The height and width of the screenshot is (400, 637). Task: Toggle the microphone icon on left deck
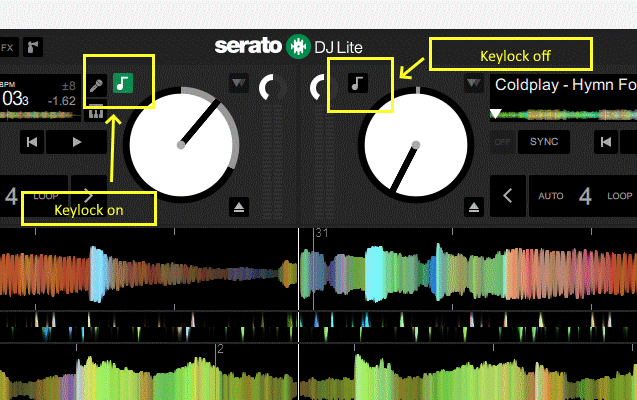tap(97, 85)
